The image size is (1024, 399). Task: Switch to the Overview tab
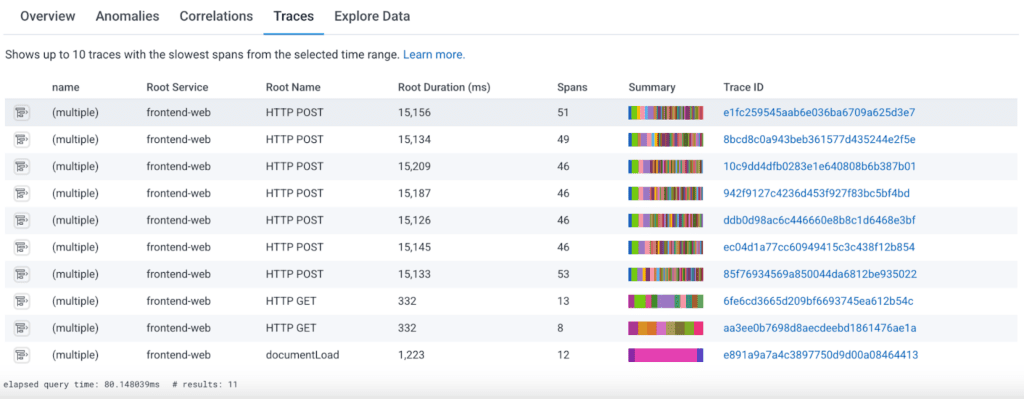point(48,16)
